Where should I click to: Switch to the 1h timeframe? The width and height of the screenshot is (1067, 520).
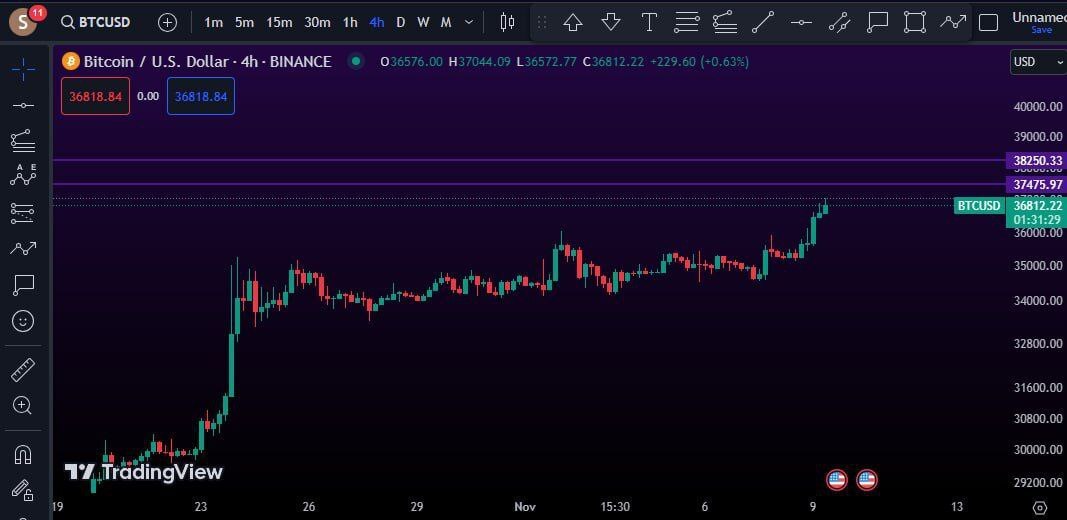click(350, 22)
